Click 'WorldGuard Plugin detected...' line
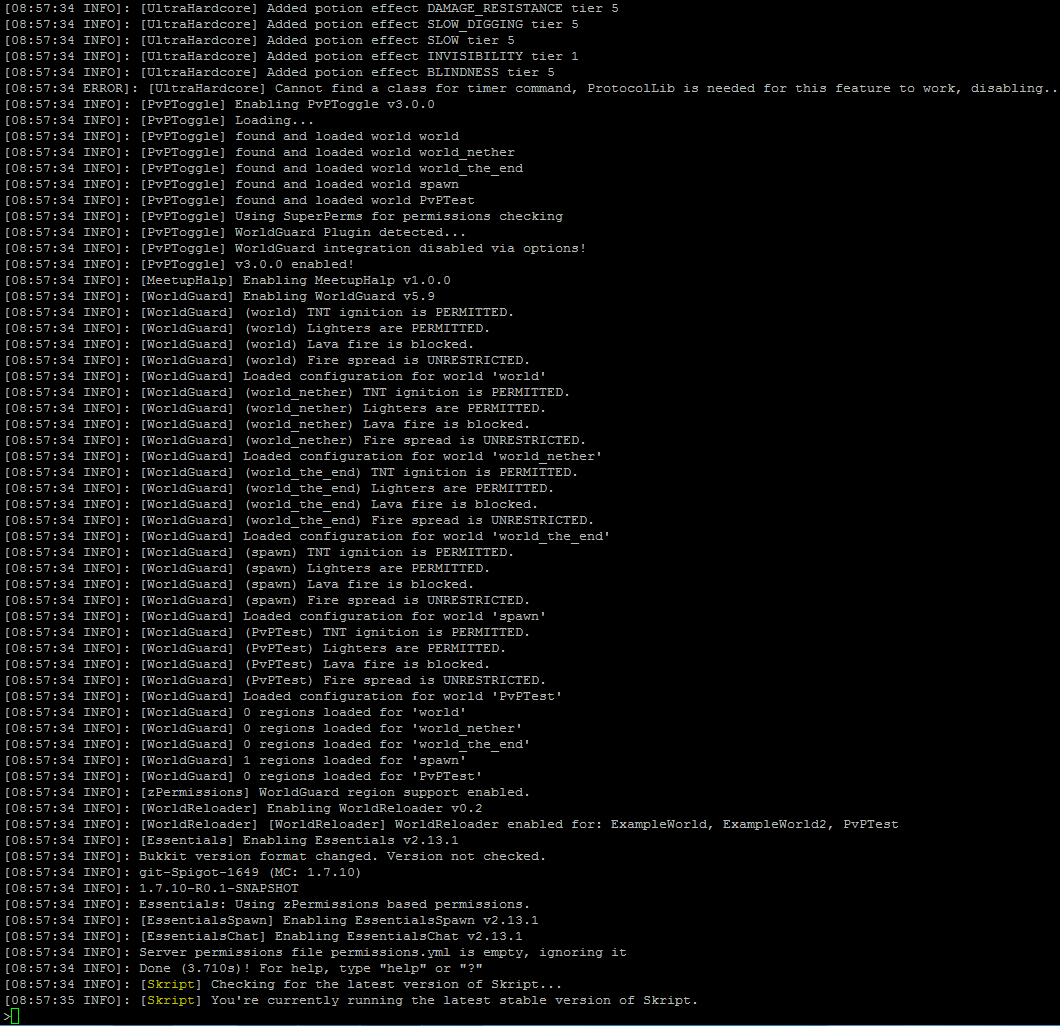 pos(235,233)
